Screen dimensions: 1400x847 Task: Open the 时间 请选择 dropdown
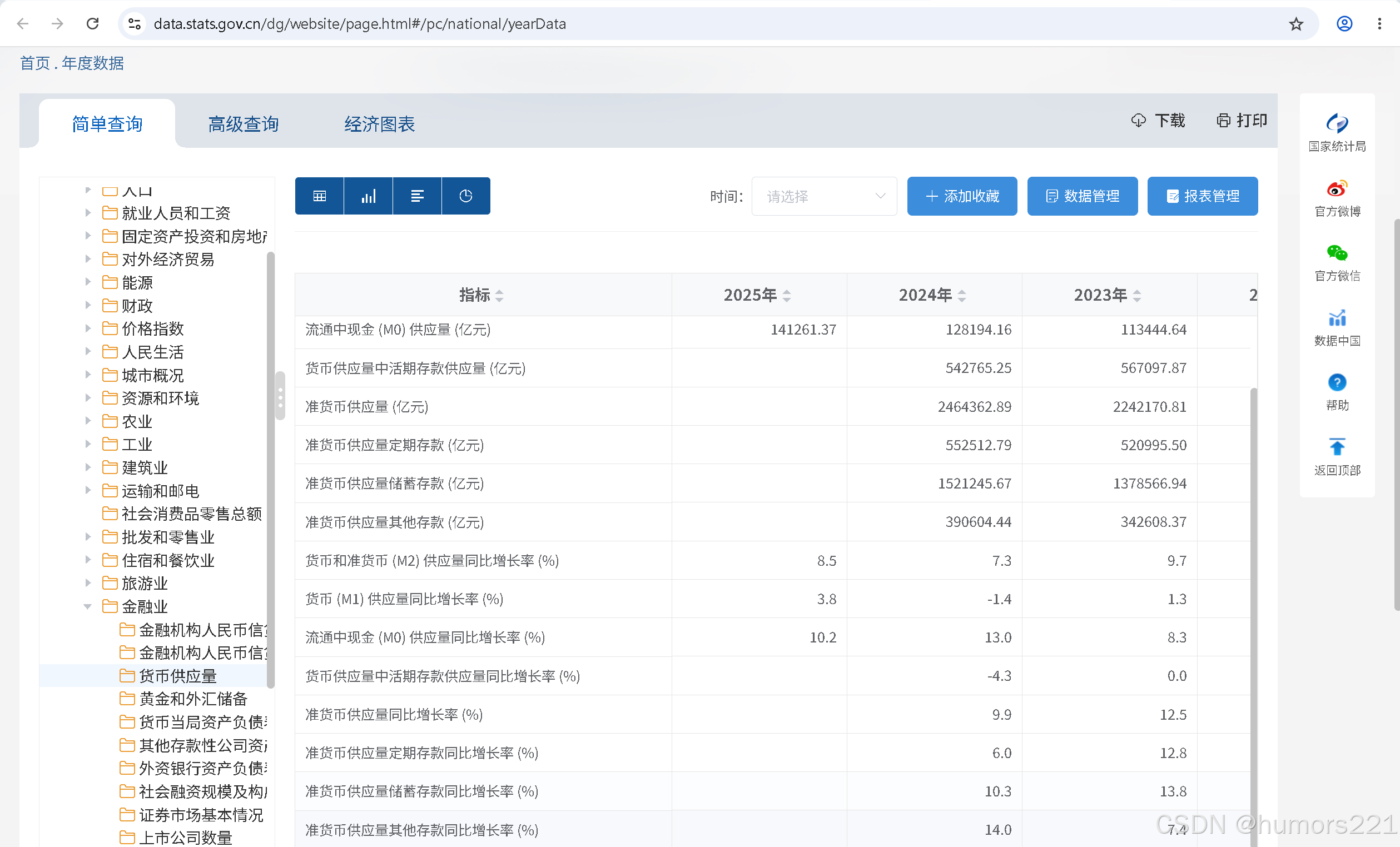[x=825, y=196]
